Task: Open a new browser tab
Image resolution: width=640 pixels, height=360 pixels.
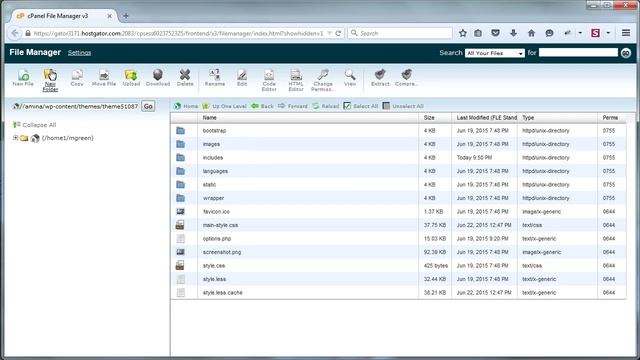Action: pyautogui.click(x=126, y=16)
